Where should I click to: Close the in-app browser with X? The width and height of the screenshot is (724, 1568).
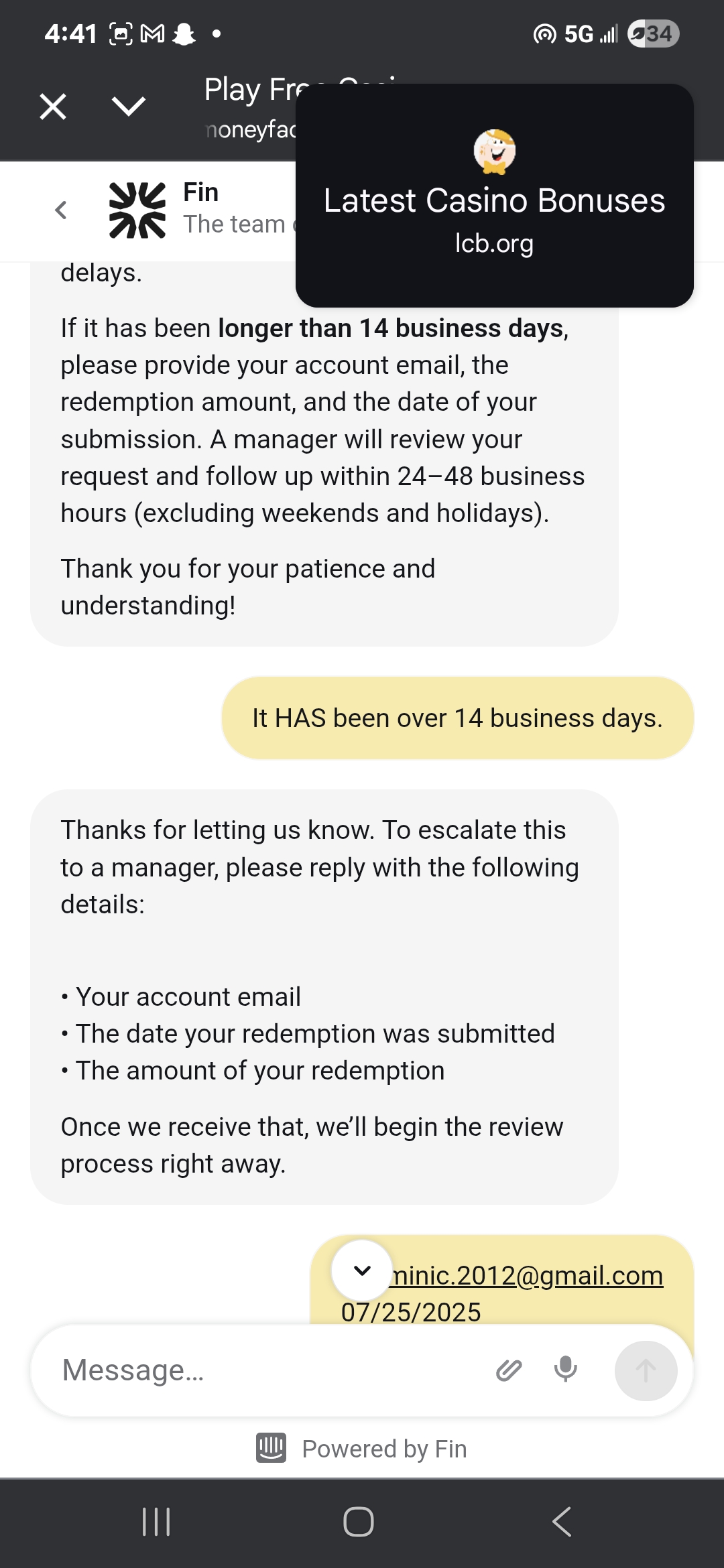53,107
